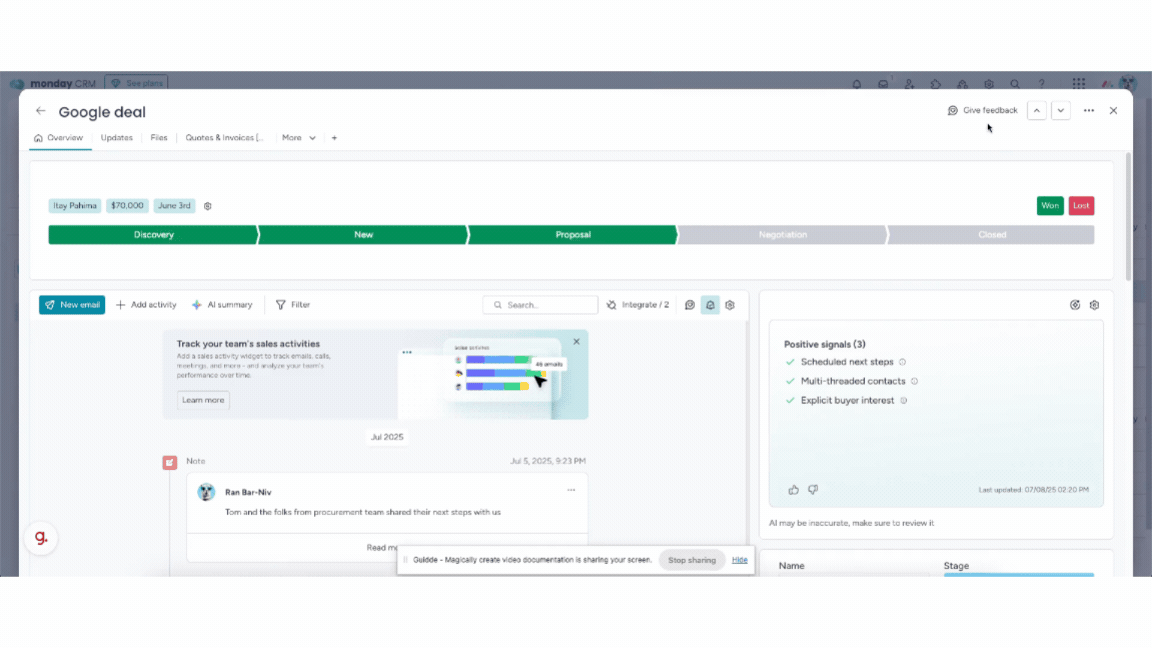
Task: Focus the activity Search field
Action: pos(540,305)
